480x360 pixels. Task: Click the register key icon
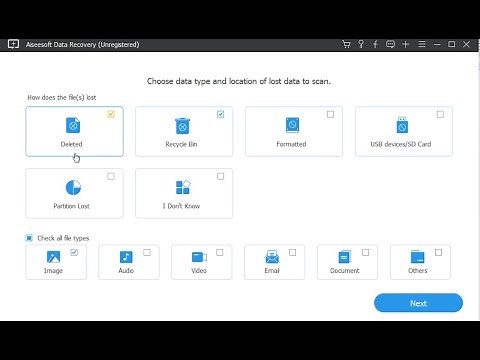(x=361, y=44)
